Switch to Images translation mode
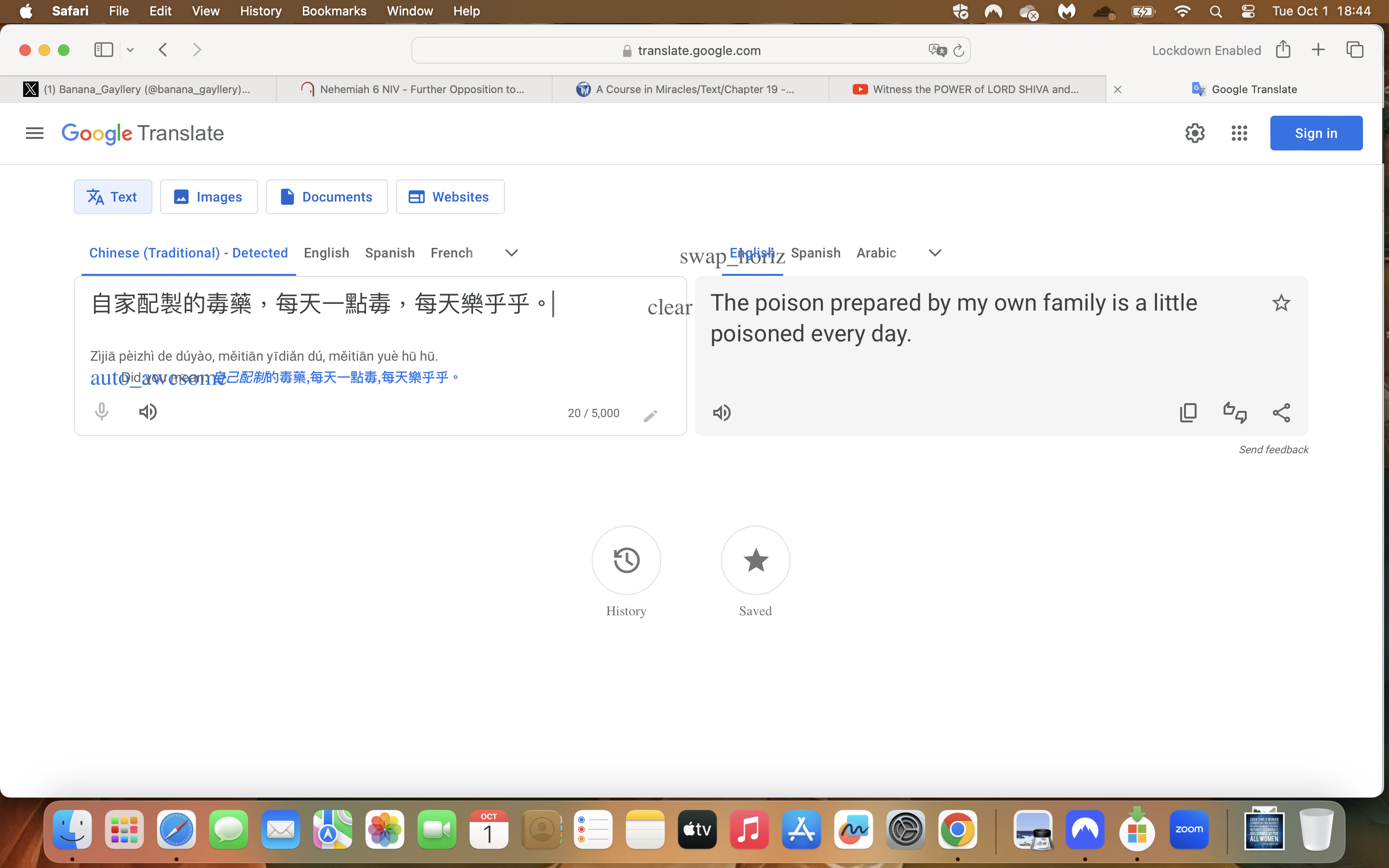This screenshot has height=868, width=1389. (209, 197)
